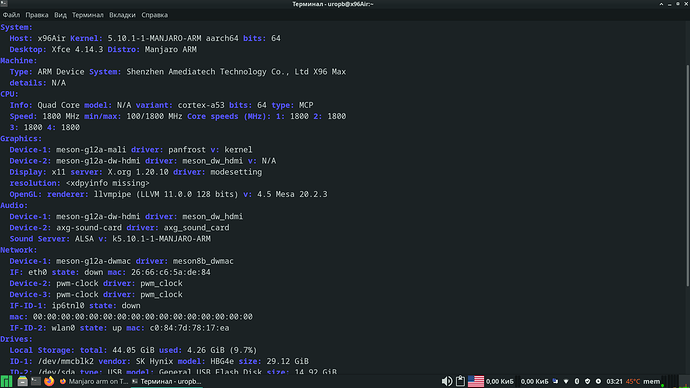The width and height of the screenshot is (690, 388).
Task: Open the volume speaker icon
Action: [x=447, y=381]
